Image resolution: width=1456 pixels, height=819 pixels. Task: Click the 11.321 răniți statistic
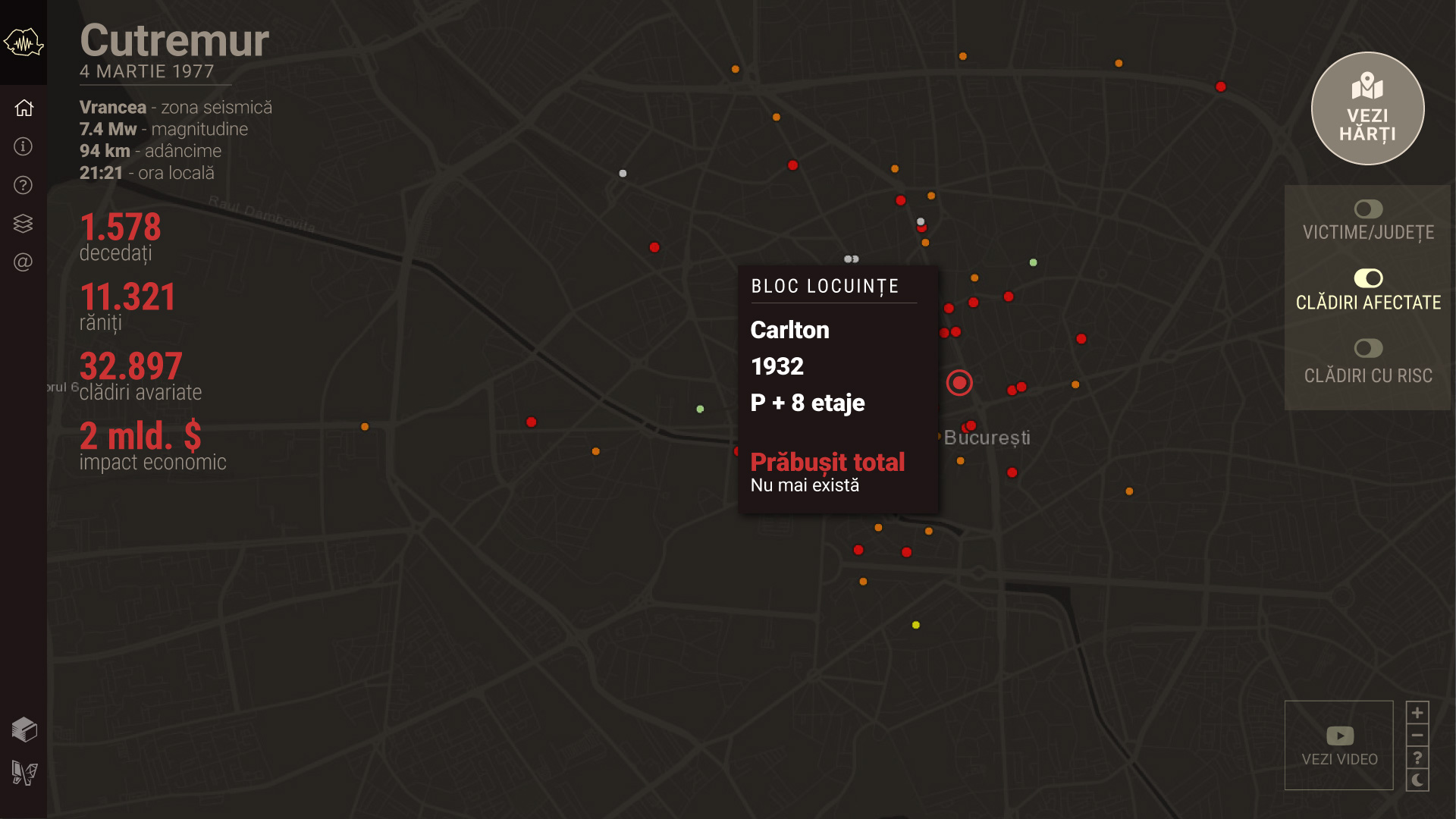[x=127, y=307]
